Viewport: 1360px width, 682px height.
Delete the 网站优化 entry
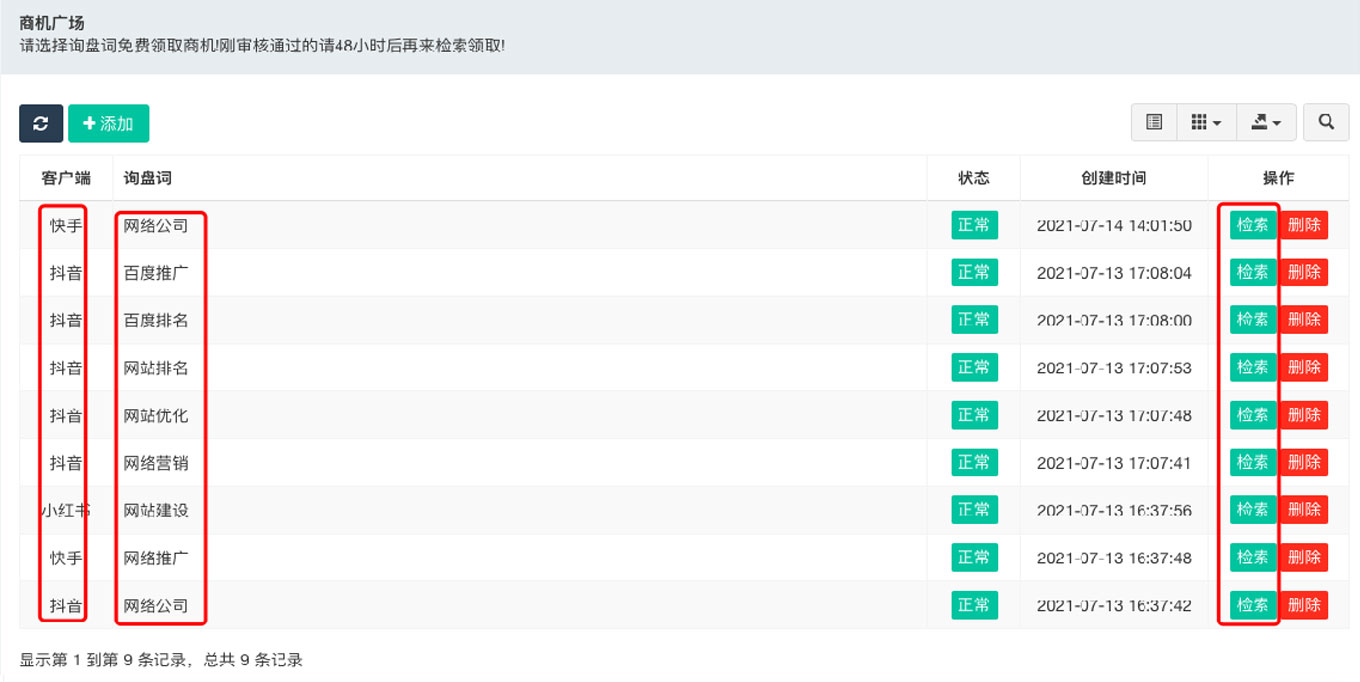pyautogui.click(x=1304, y=415)
